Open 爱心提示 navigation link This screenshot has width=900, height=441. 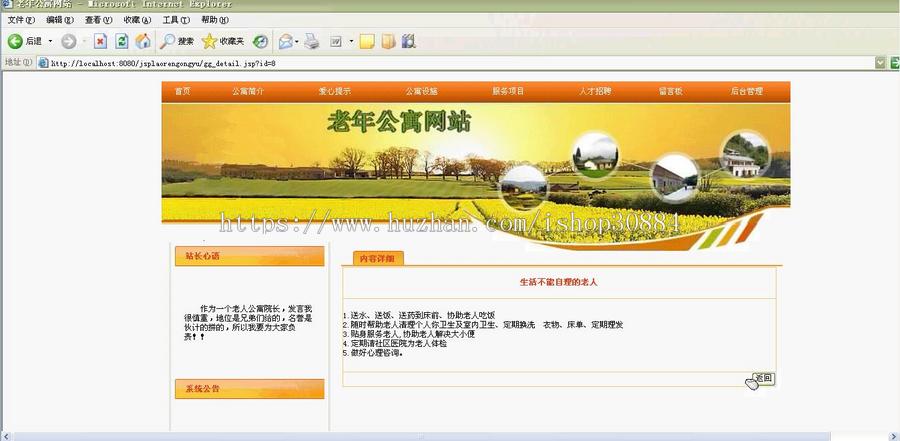[335, 91]
